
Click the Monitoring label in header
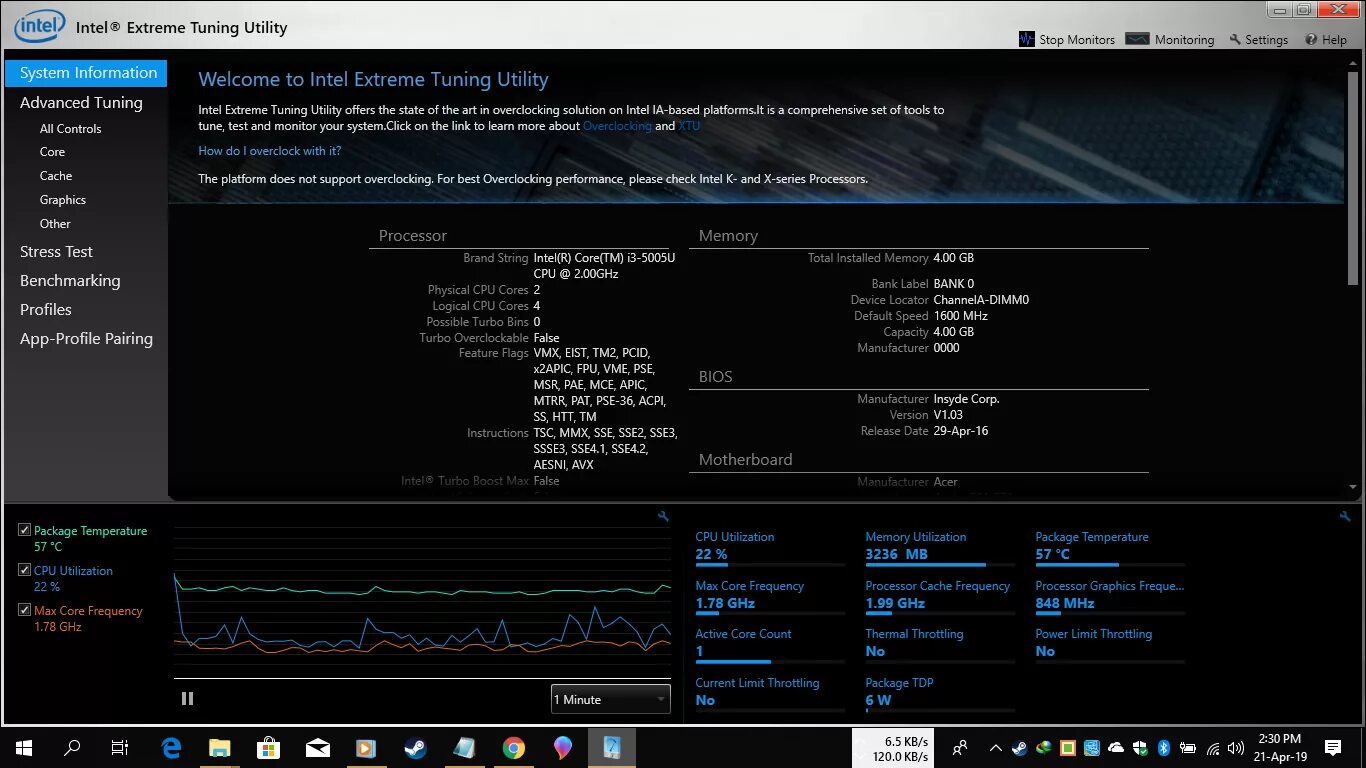[1184, 40]
